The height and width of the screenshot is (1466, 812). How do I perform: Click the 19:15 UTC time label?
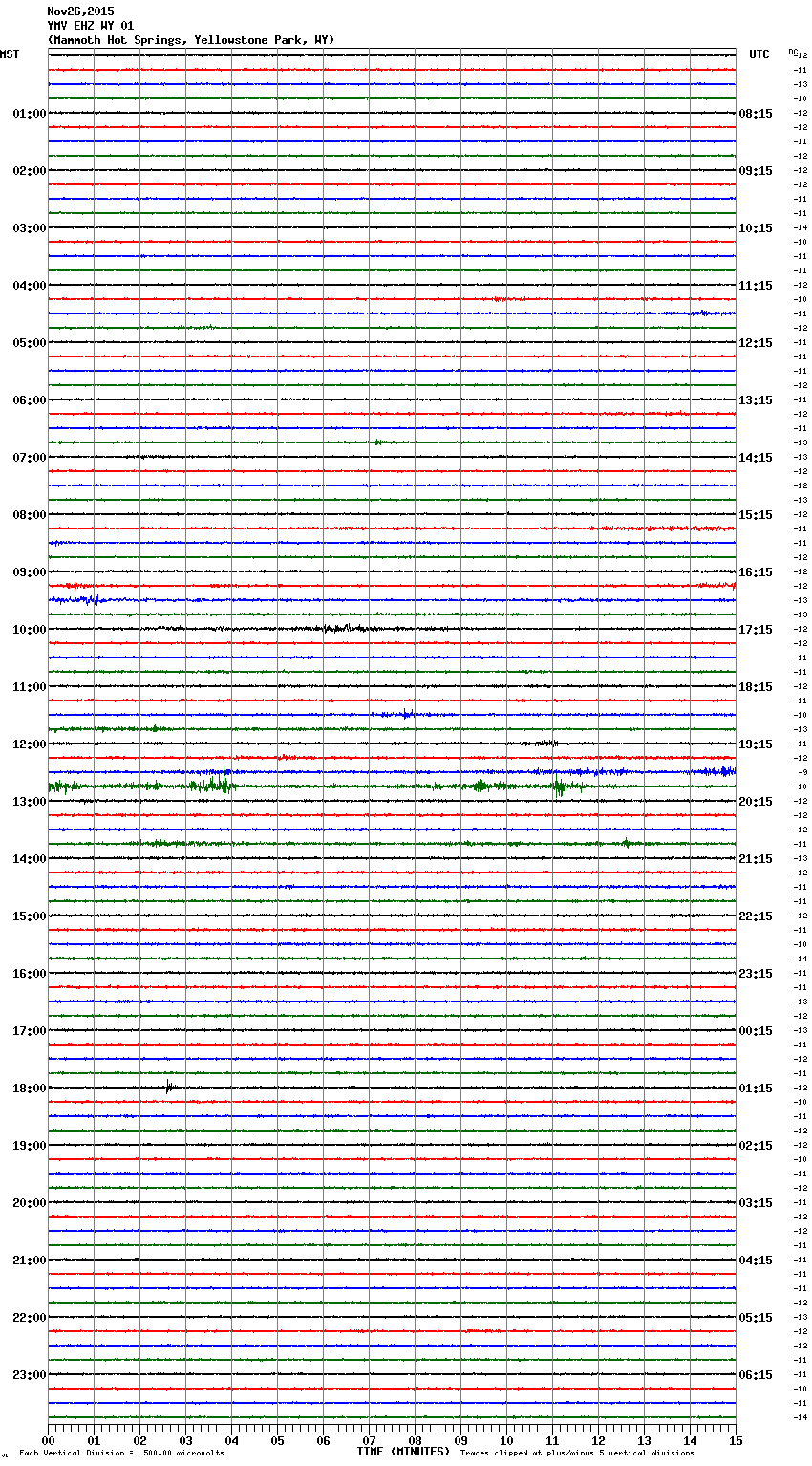coord(756,744)
